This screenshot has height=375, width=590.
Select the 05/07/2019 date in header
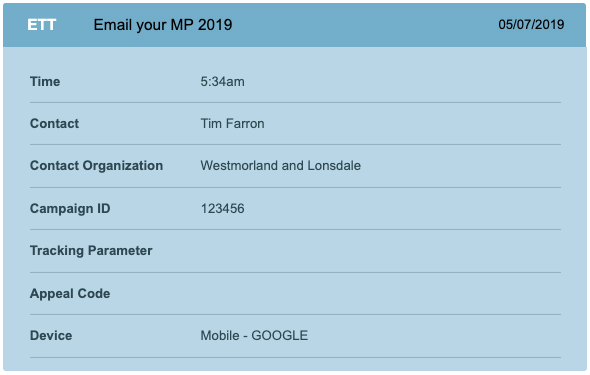coord(531,24)
